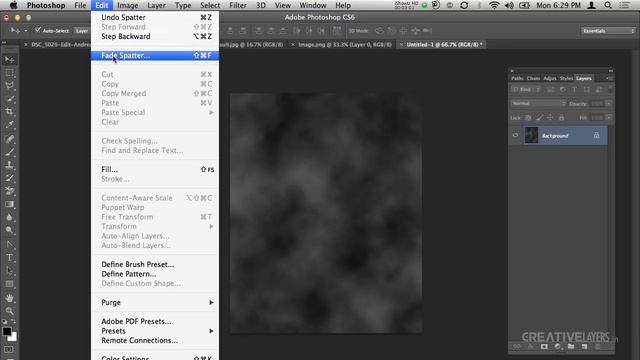Choose Step Backward menu item
This screenshot has width=640, height=360.
(x=155, y=36)
